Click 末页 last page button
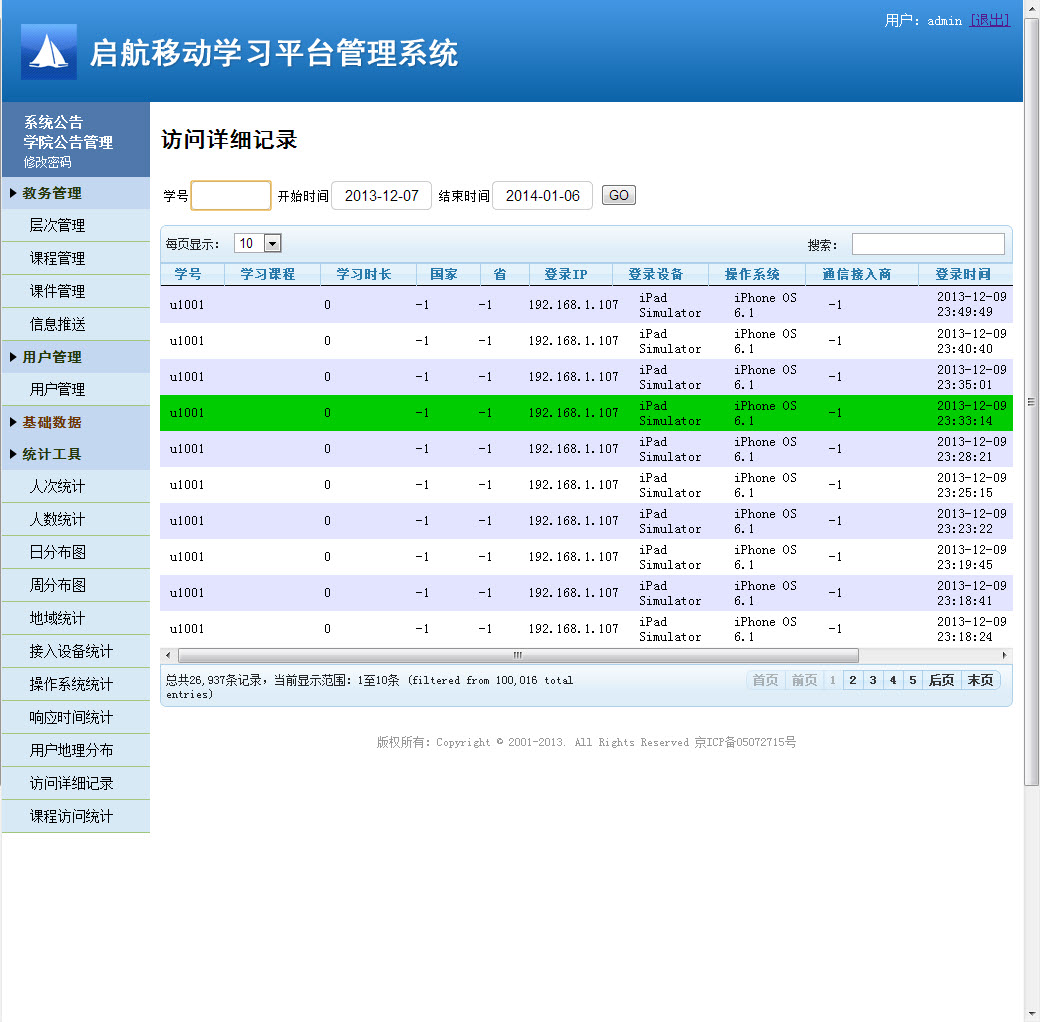 coord(980,680)
